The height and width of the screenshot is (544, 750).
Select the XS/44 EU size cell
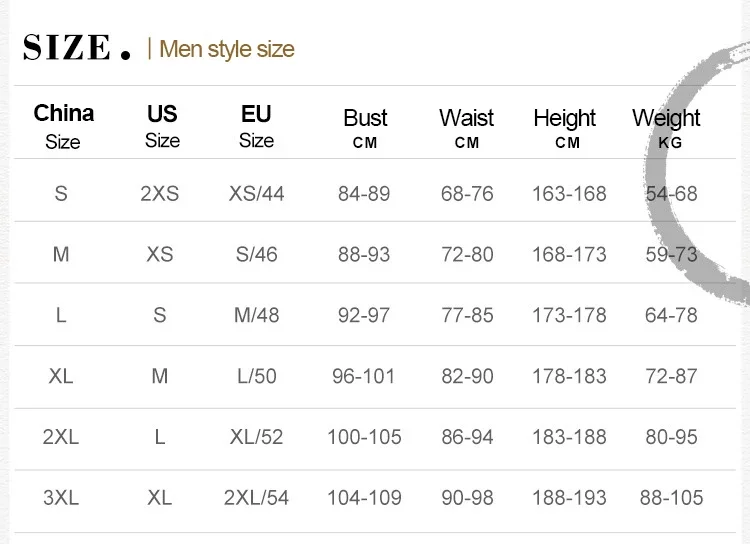coord(256,193)
